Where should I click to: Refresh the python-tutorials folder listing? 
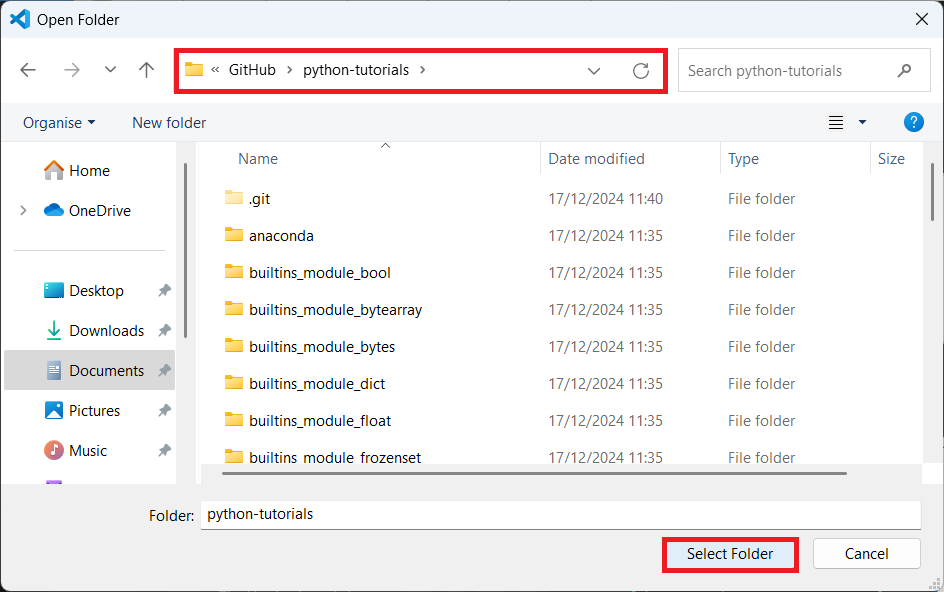[641, 71]
